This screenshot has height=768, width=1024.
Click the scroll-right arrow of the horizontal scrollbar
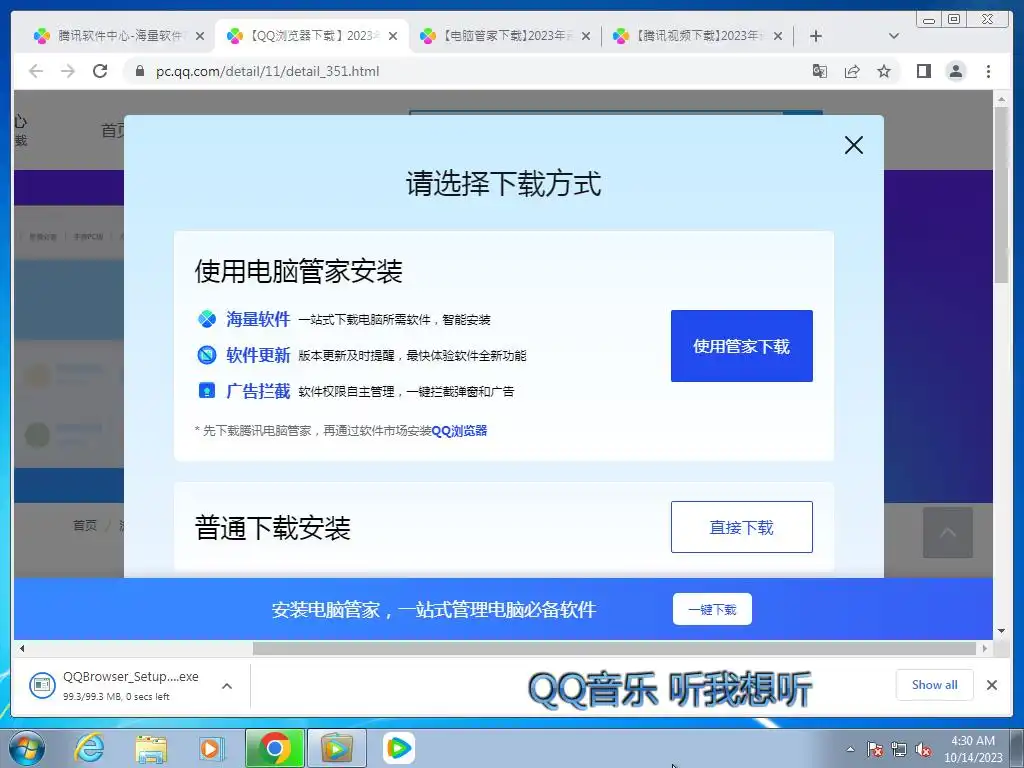pyautogui.click(x=984, y=648)
